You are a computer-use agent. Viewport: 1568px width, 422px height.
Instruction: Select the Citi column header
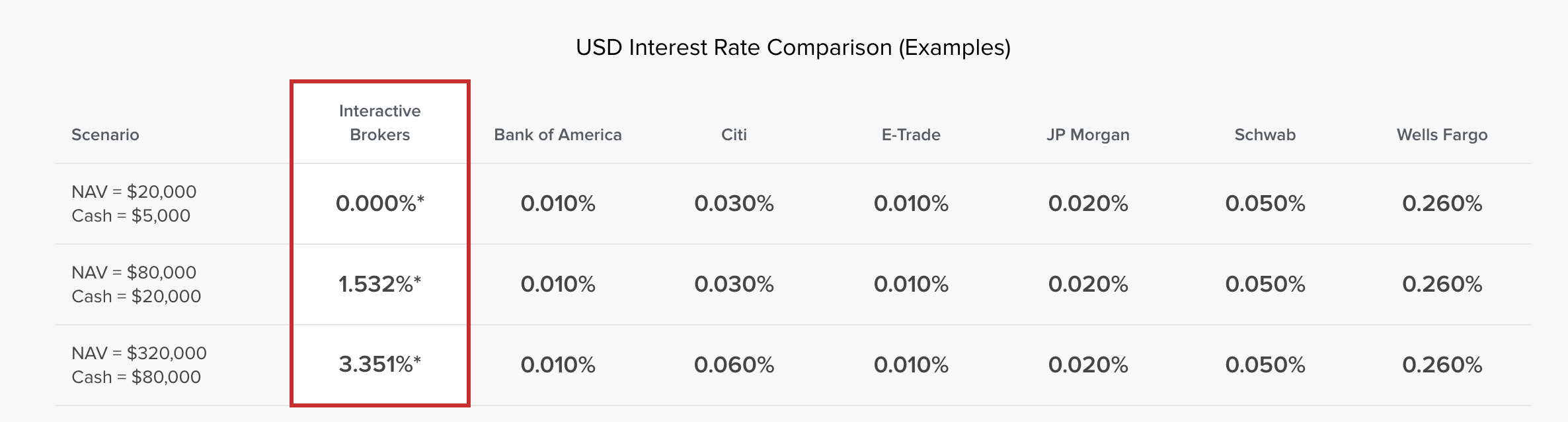734,135
